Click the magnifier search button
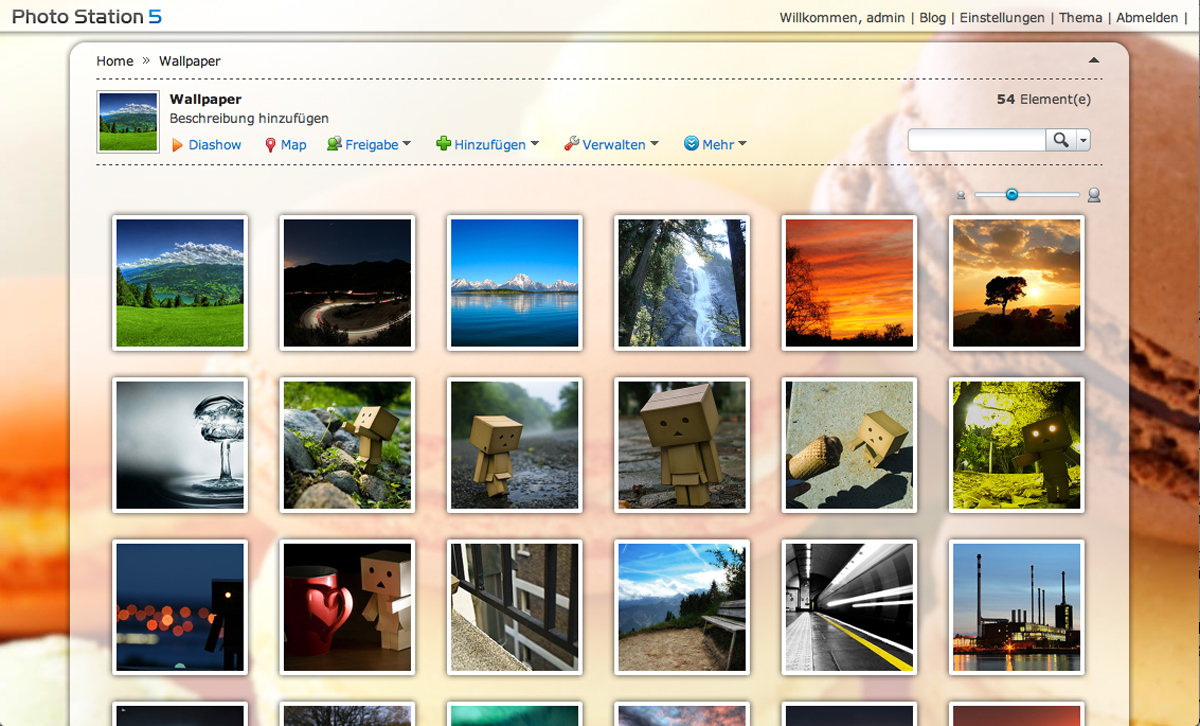 coord(1061,140)
